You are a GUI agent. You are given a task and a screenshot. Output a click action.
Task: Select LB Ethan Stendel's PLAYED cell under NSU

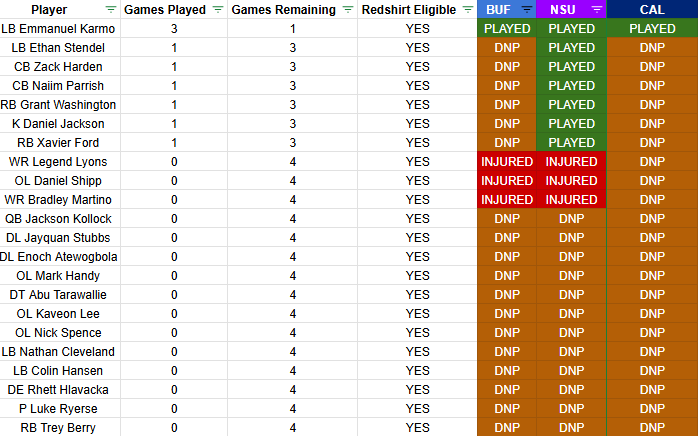tap(571, 48)
